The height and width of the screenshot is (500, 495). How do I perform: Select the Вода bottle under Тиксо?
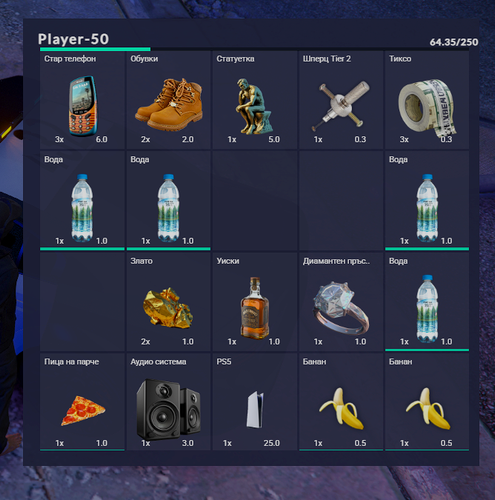click(x=427, y=201)
